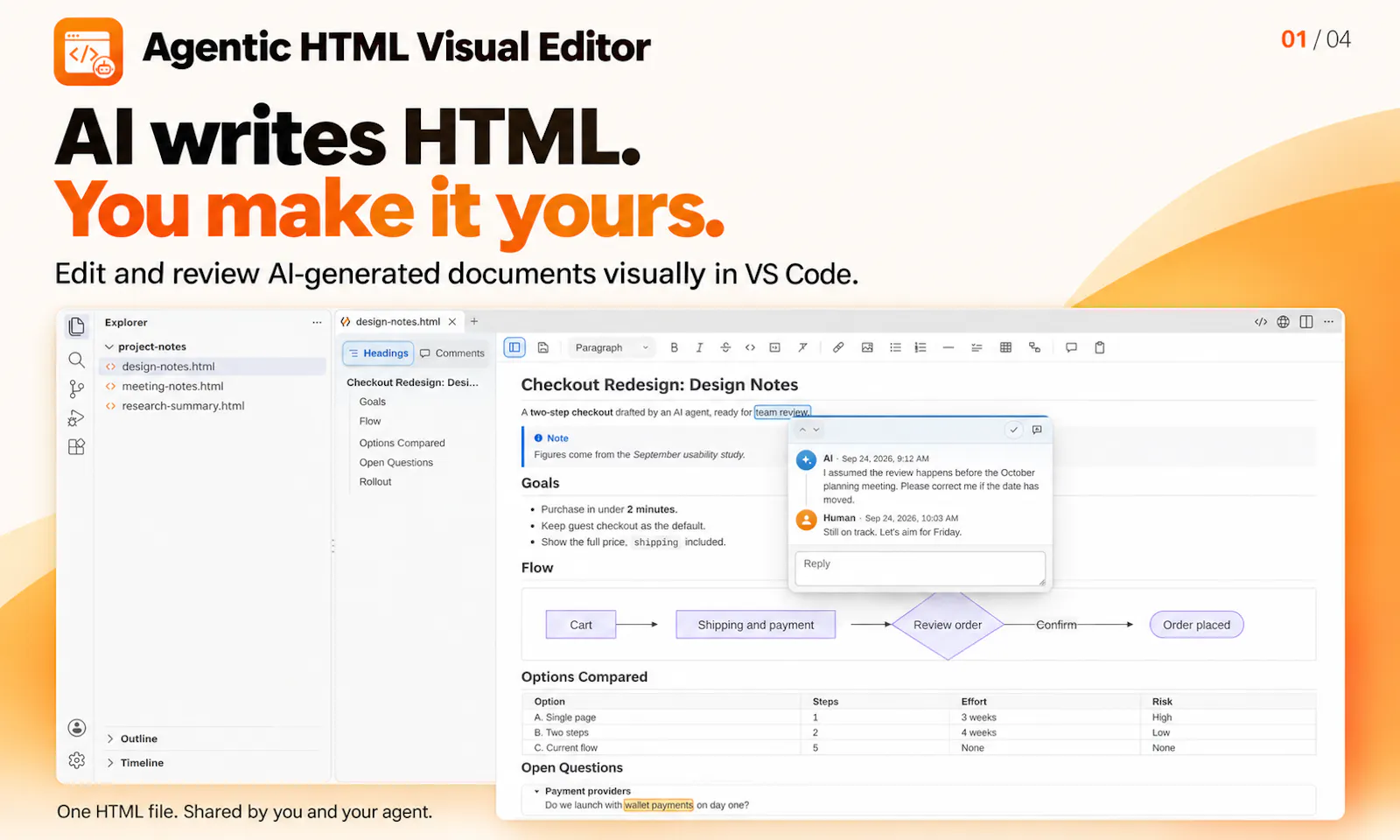Open Explorer more actions menu
1400x840 pixels.
click(x=317, y=323)
